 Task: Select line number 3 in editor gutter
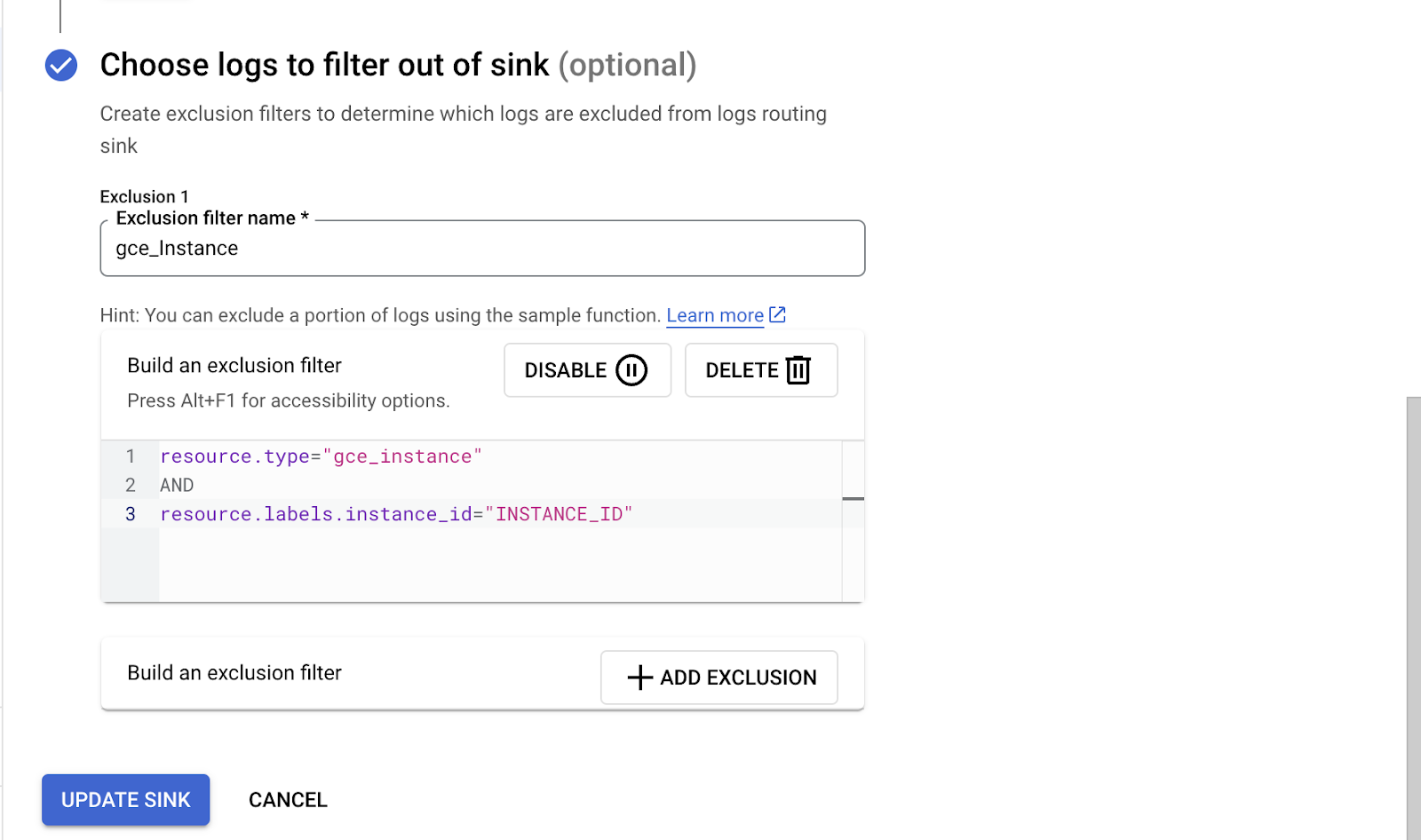point(131,514)
